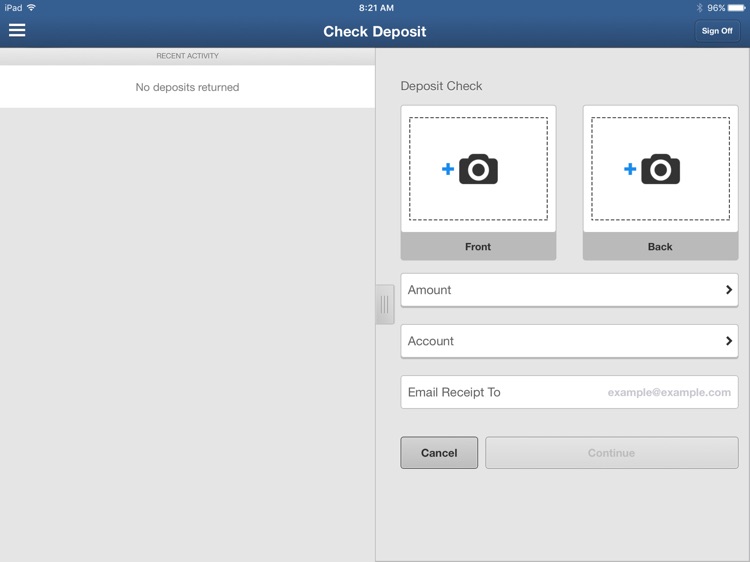The image size is (750, 562).
Task: Click the Email Receipt To input field
Action: click(x=569, y=392)
